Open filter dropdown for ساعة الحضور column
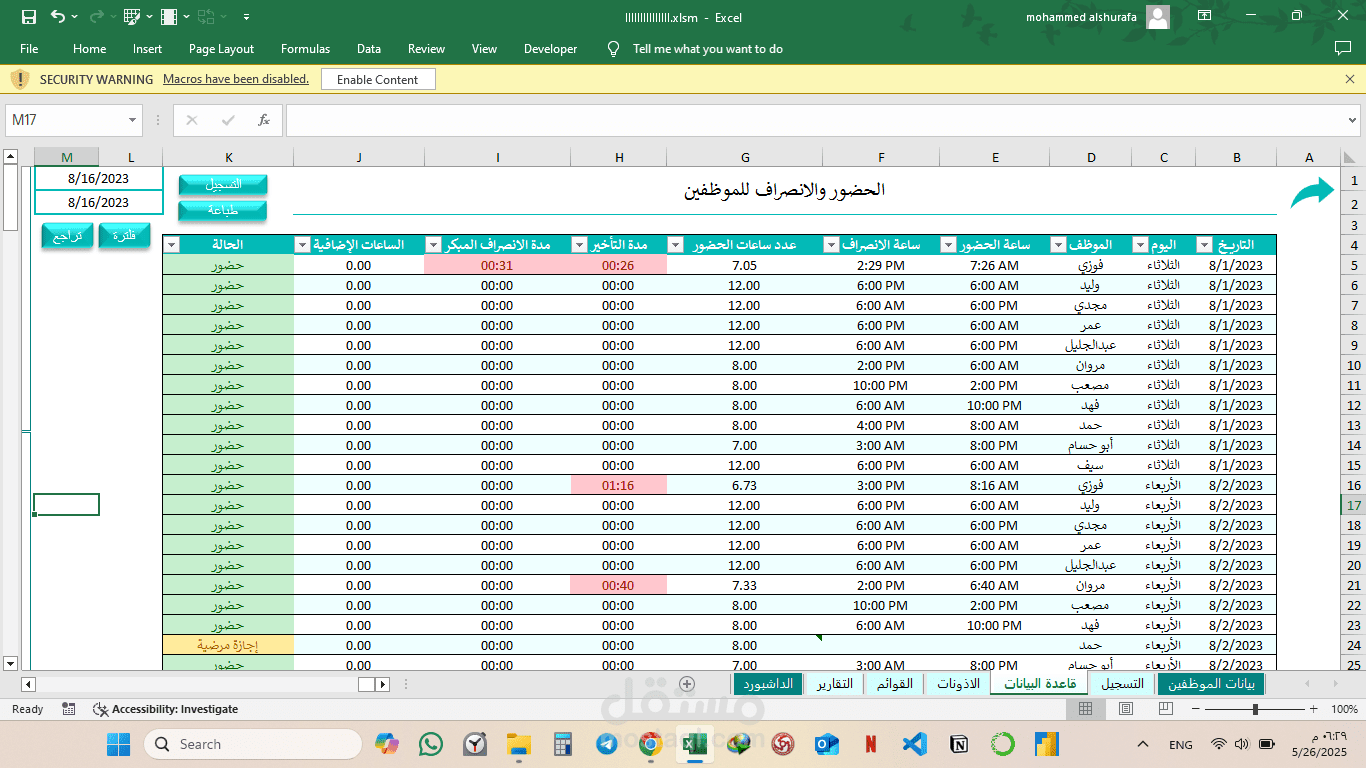1366x768 pixels. [947, 245]
